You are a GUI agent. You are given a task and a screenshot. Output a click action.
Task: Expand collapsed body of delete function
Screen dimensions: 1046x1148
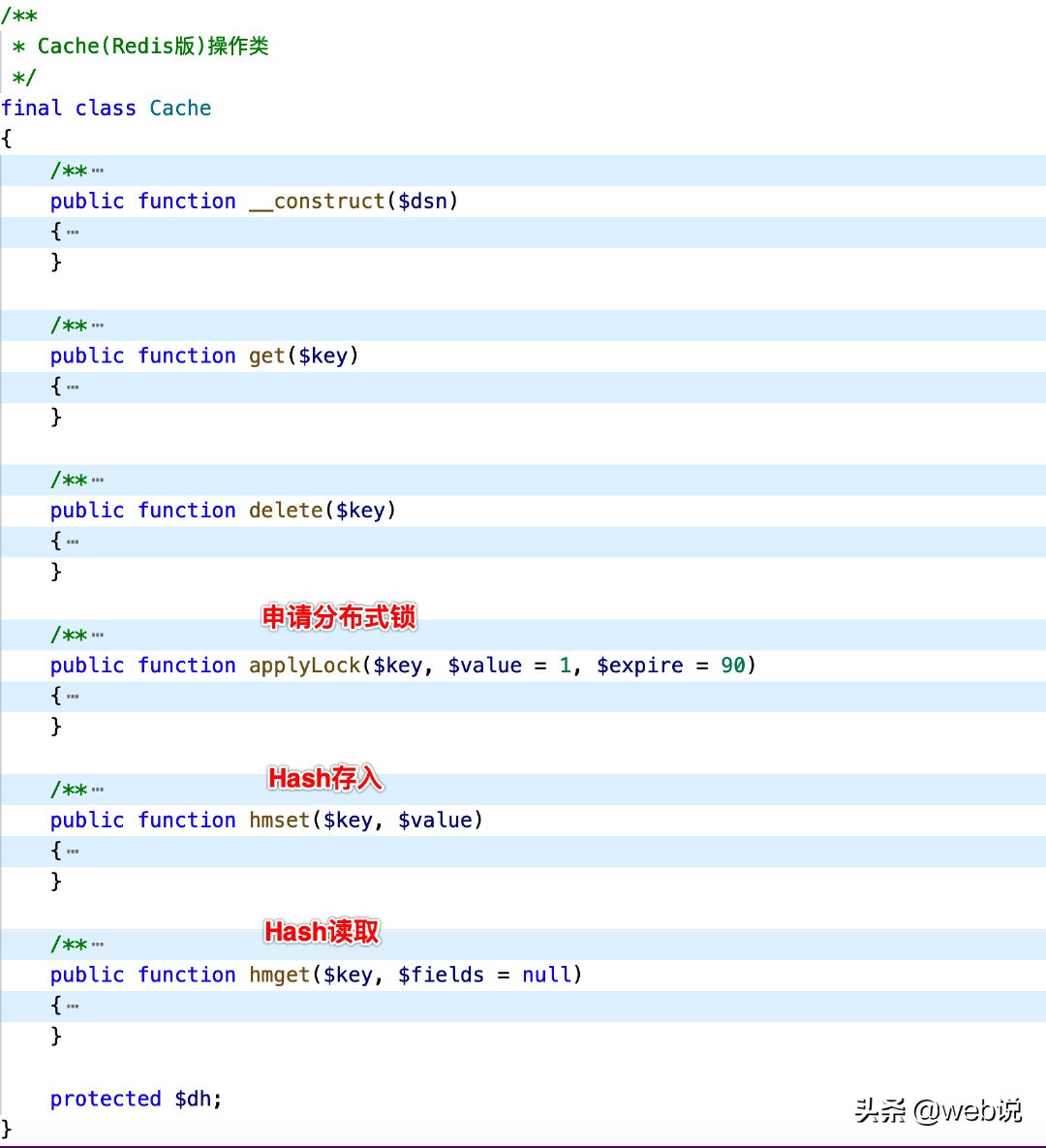coord(73,542)
